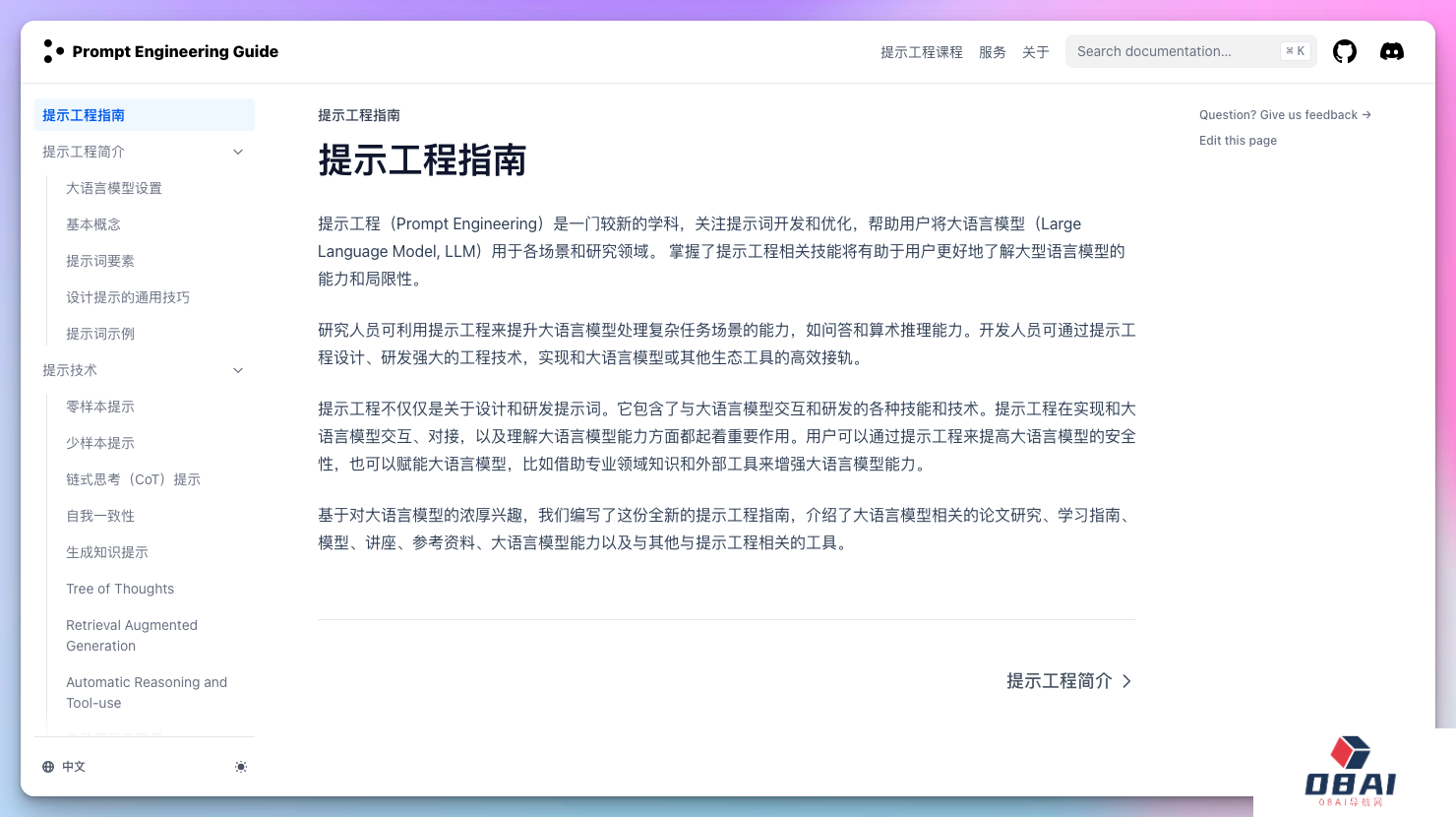
Task: Open the 关于 nav menu item
Action: click(x=1035, y=52)
